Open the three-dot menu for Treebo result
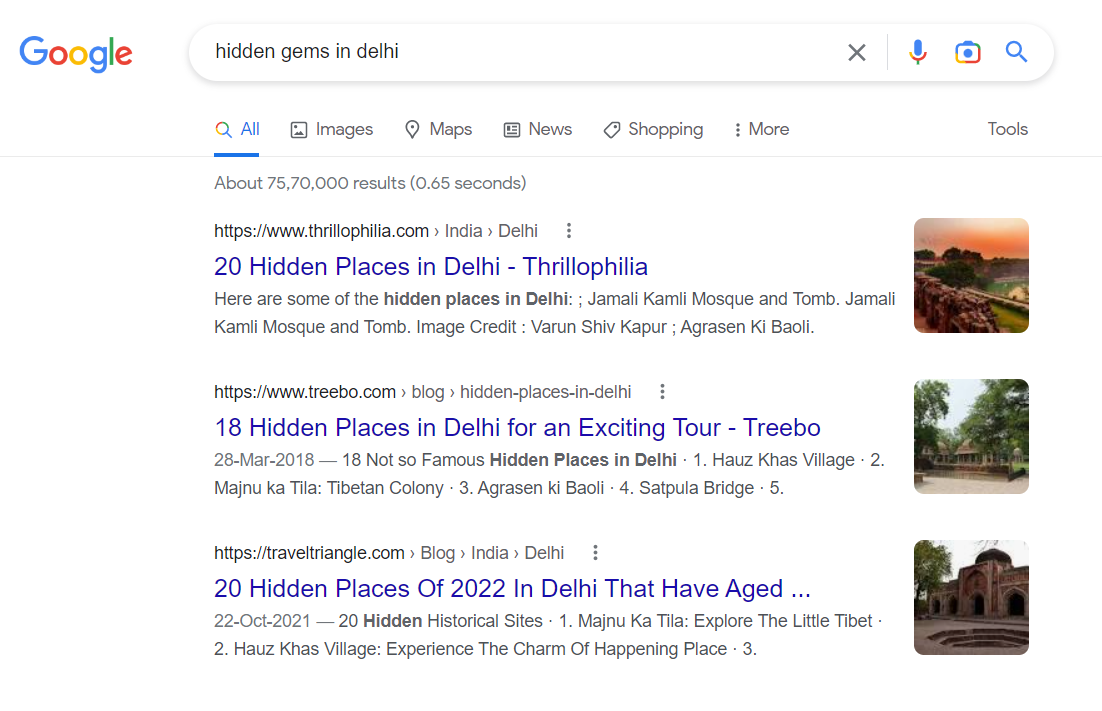This screenshot has width=1102, height=711. click(662, 392)
